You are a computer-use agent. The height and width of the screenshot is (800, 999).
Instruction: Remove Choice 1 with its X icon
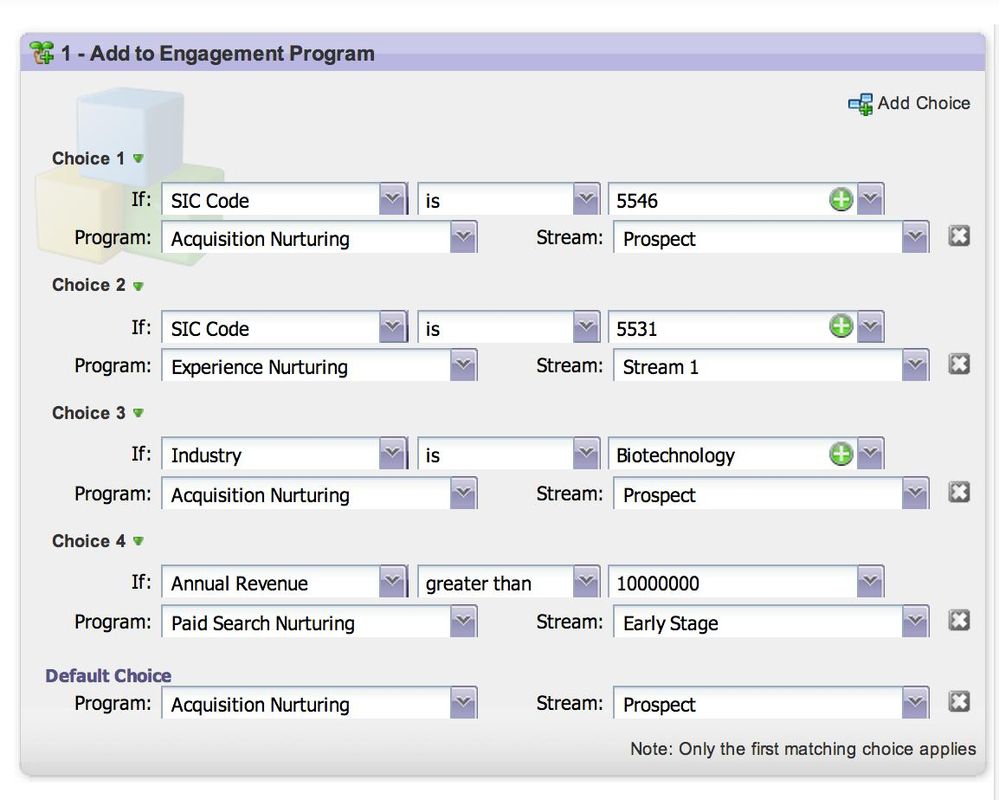959,237
